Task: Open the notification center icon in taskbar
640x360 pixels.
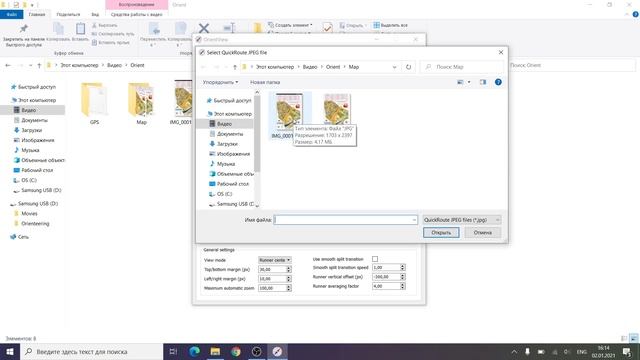Action: click(627, 351)
